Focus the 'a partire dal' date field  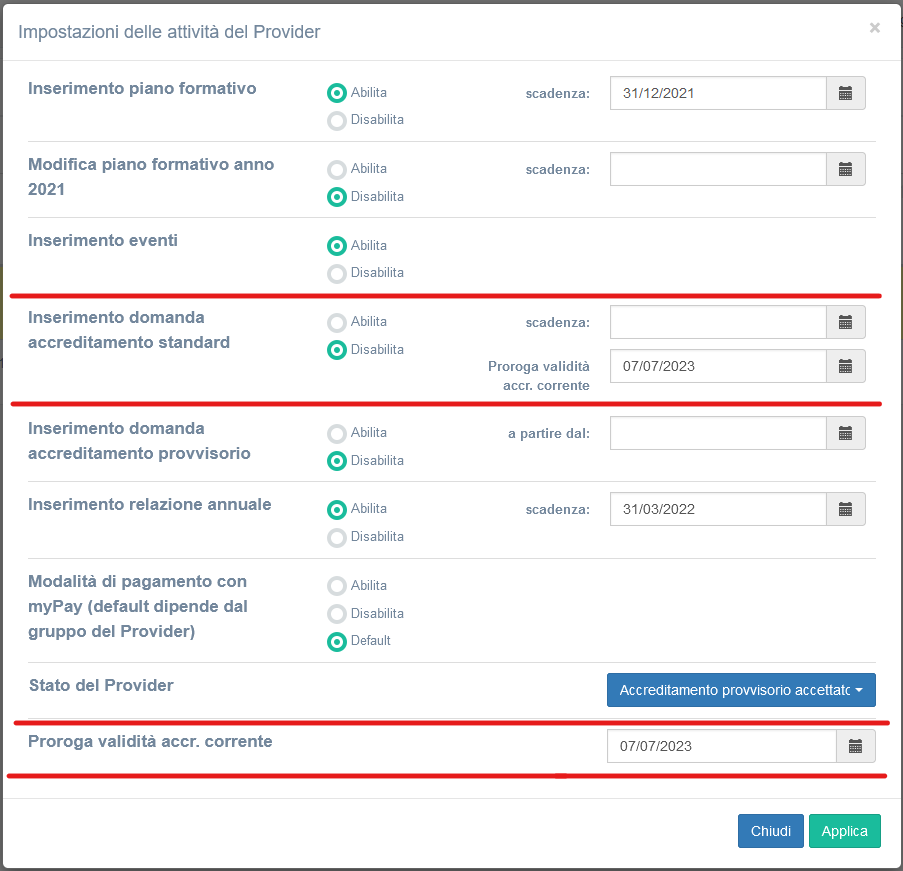click(718, 433)
